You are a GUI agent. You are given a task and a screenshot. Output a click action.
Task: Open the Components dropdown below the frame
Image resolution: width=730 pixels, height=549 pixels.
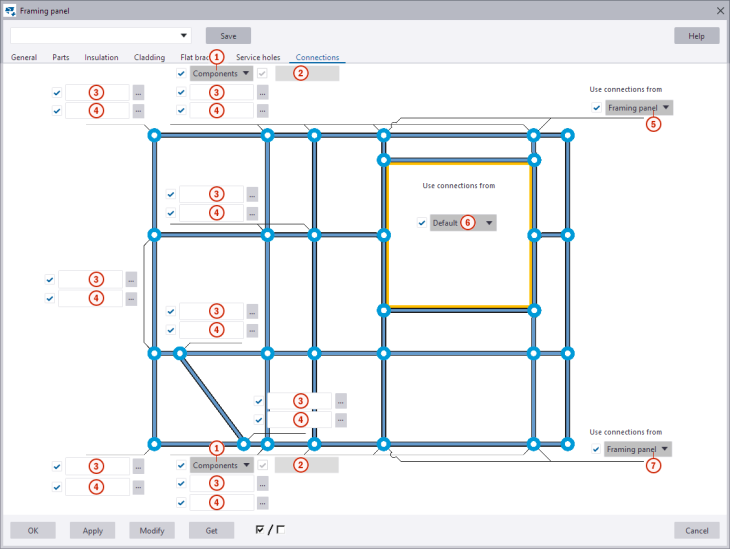click(x=221, y=465)
